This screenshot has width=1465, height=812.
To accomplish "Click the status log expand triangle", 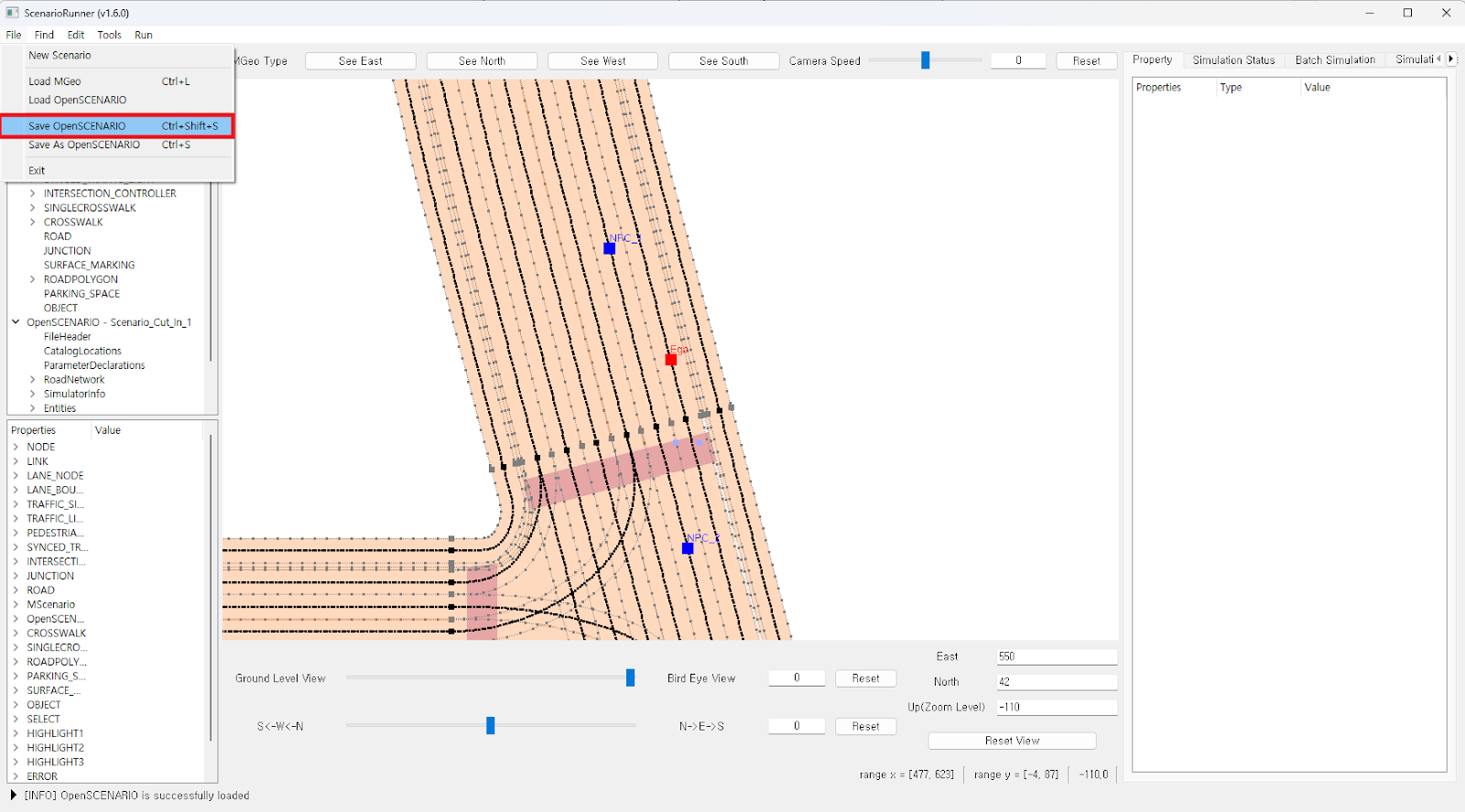I will click(14, 796).
